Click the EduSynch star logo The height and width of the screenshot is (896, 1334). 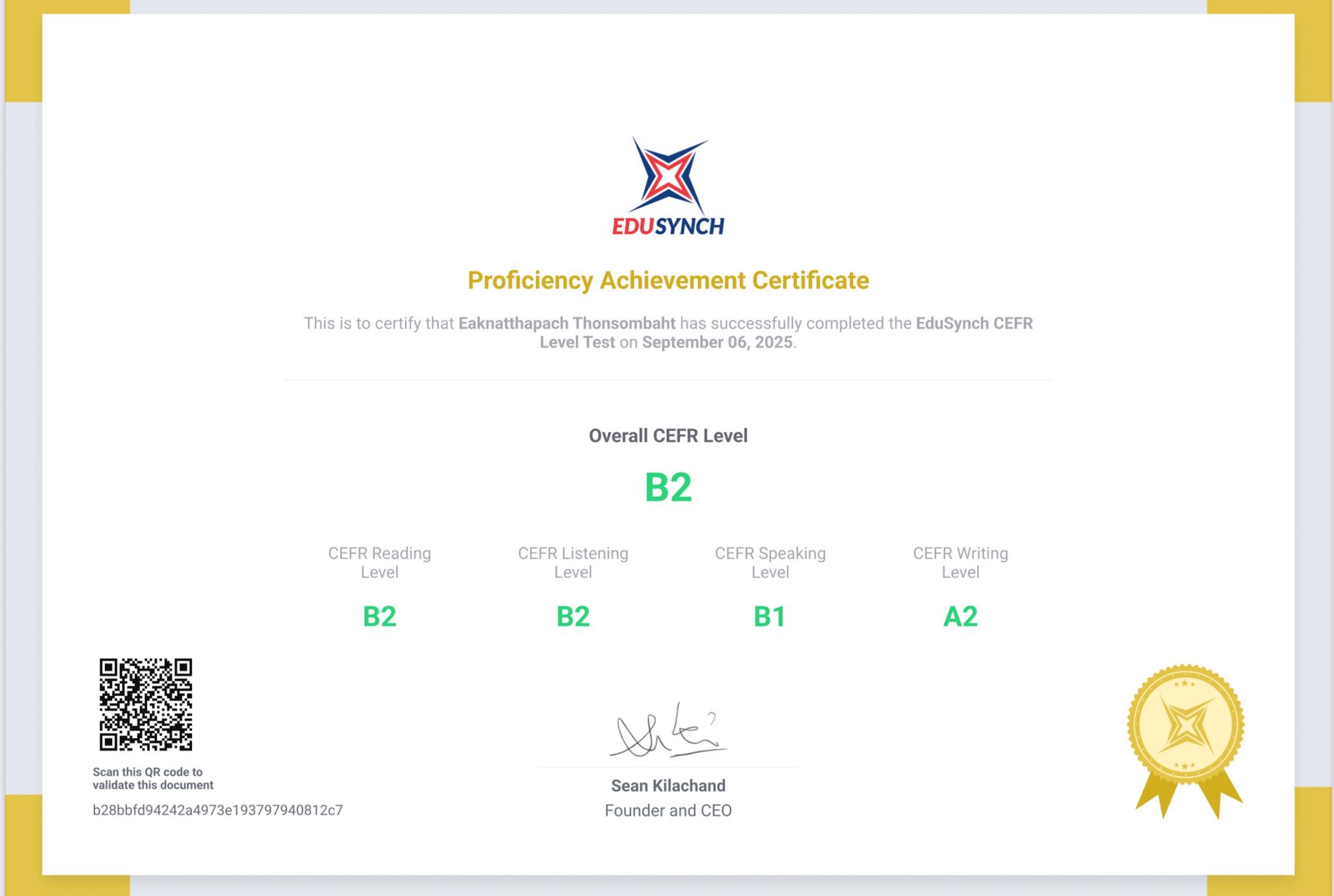click(x=669, y=176)
